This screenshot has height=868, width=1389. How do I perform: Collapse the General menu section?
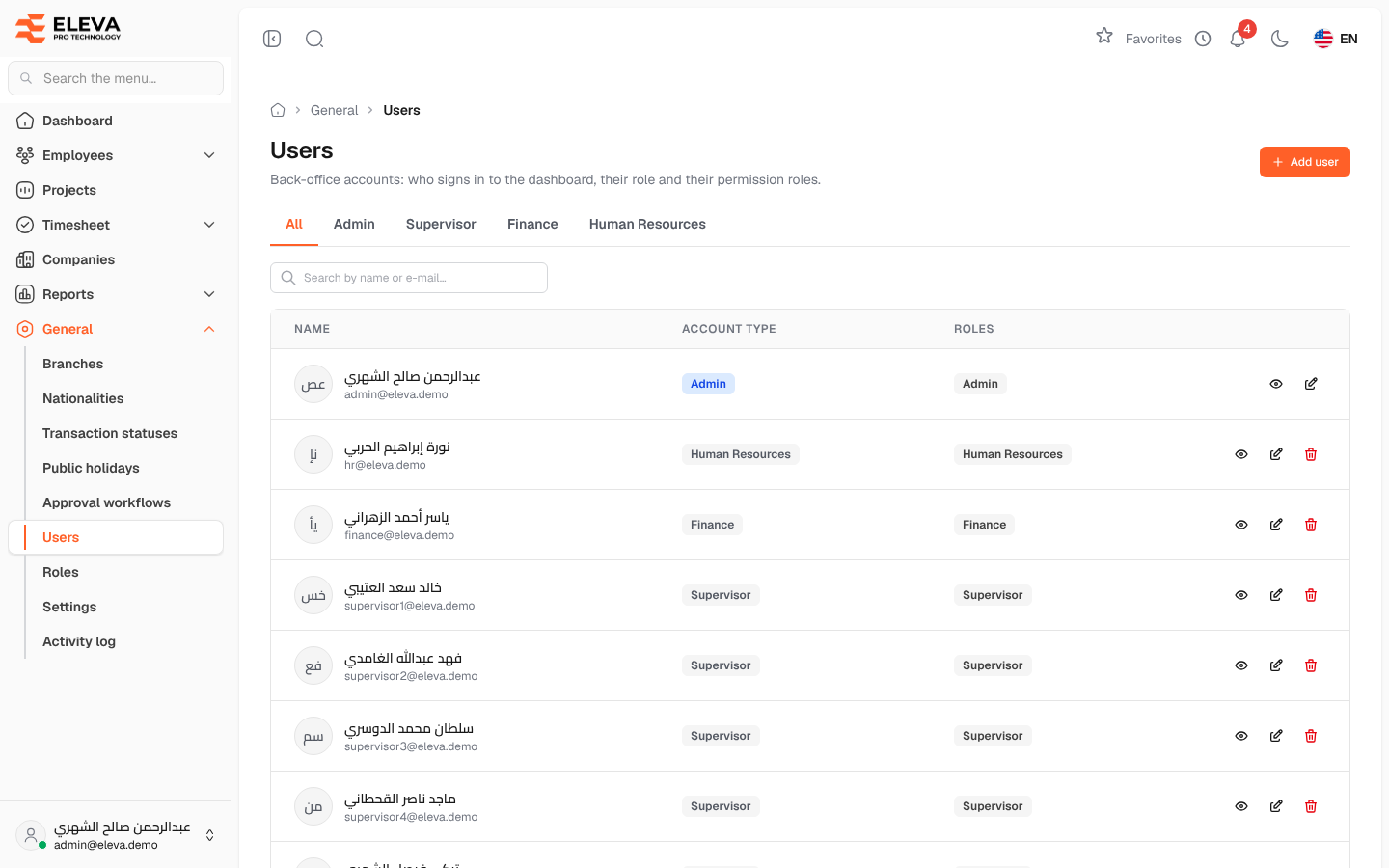click(116, 329)
